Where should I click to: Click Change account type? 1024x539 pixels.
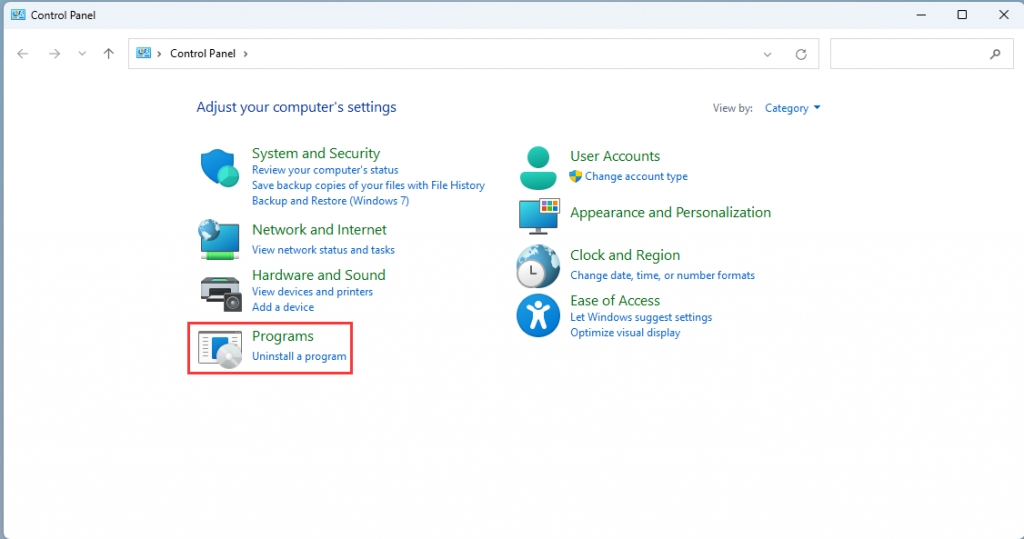point(636,176)
